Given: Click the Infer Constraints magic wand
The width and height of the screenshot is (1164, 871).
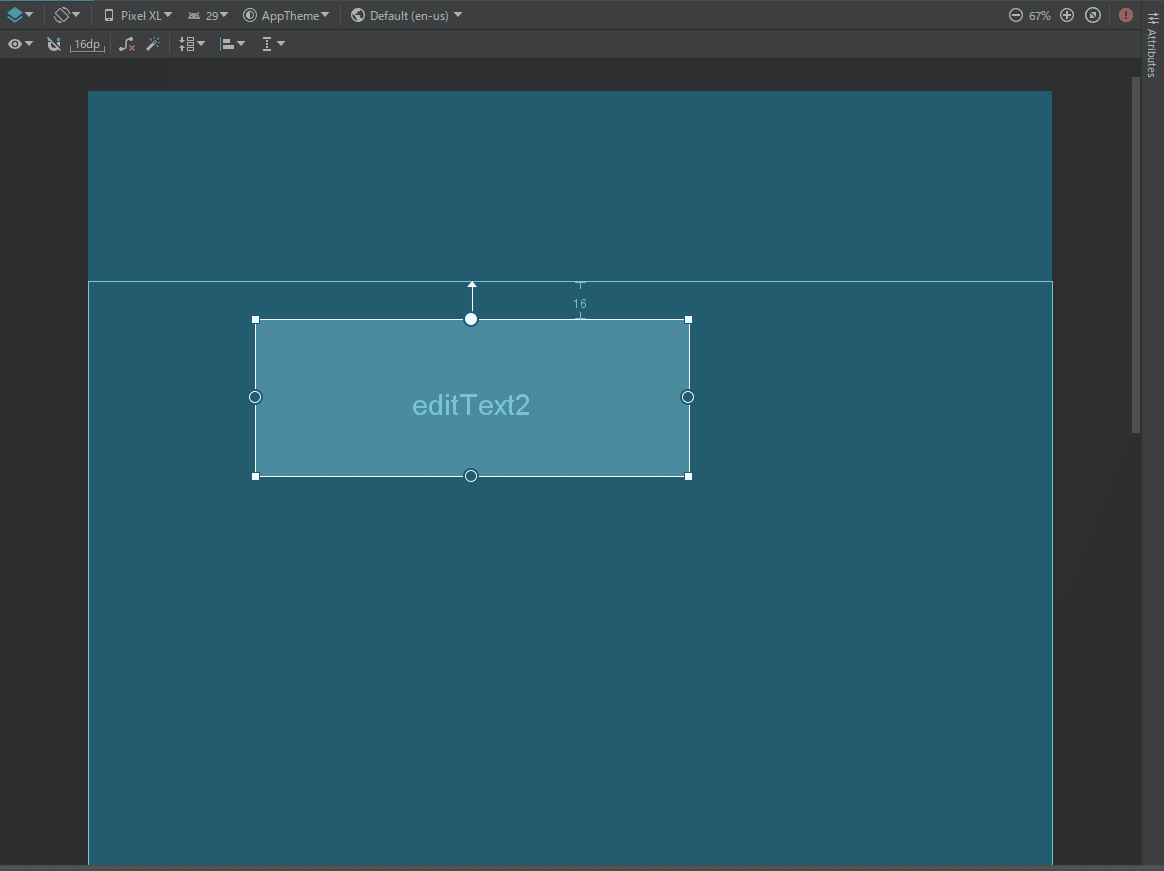Looking at the screenshot, I should 153,45.
